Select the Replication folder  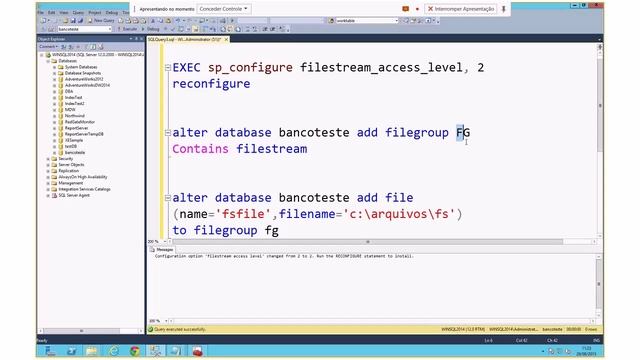[x=69, y=171]
